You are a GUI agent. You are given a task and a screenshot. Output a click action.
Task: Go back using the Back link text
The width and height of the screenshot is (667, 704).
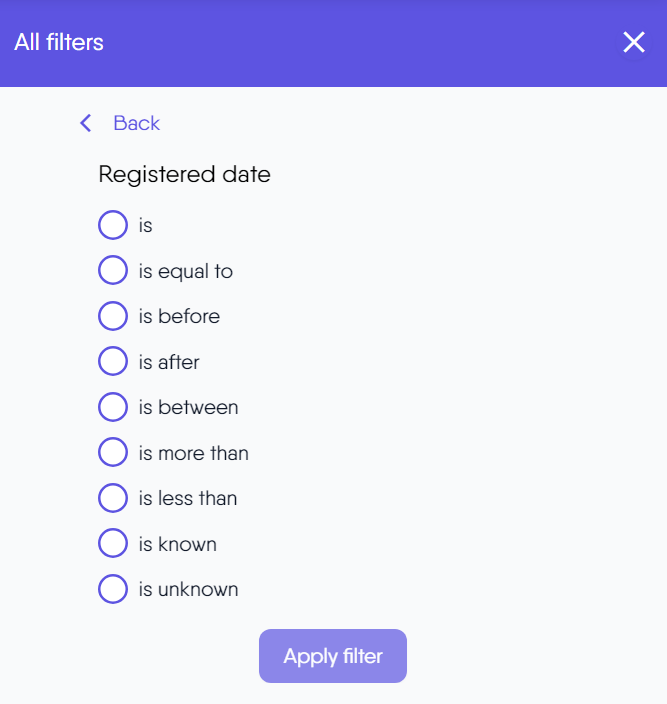pyautogui.click(x=136, y=123)
